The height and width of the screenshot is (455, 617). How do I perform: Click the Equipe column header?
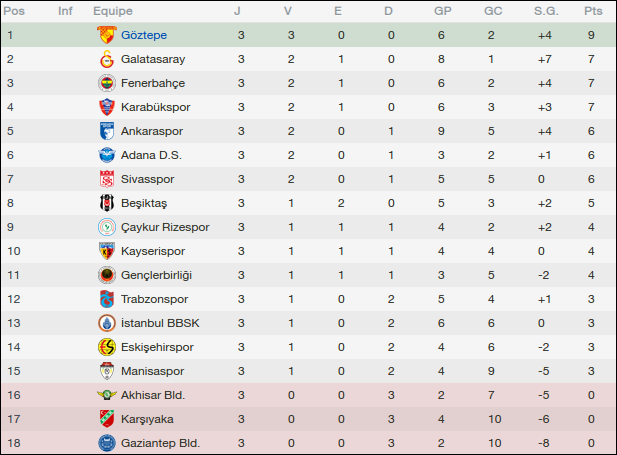(113, 11)
